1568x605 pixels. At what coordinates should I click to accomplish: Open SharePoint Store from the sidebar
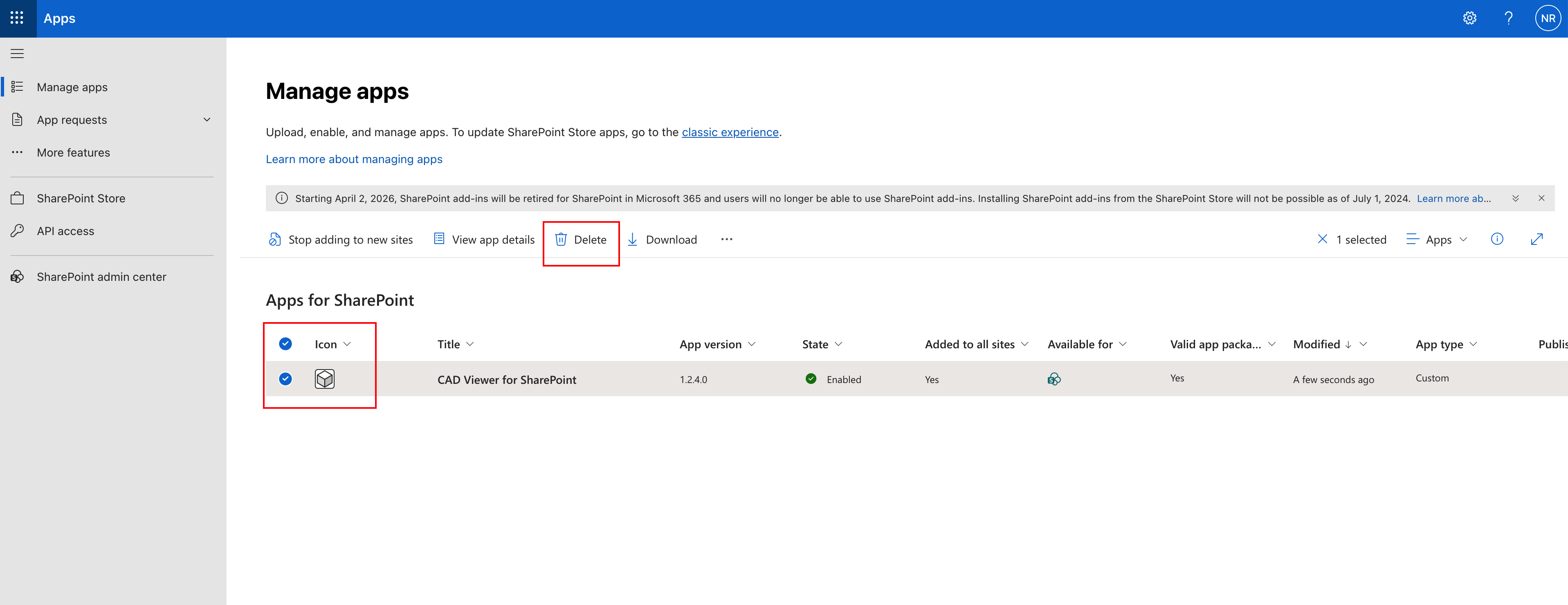tap(80, 198)
